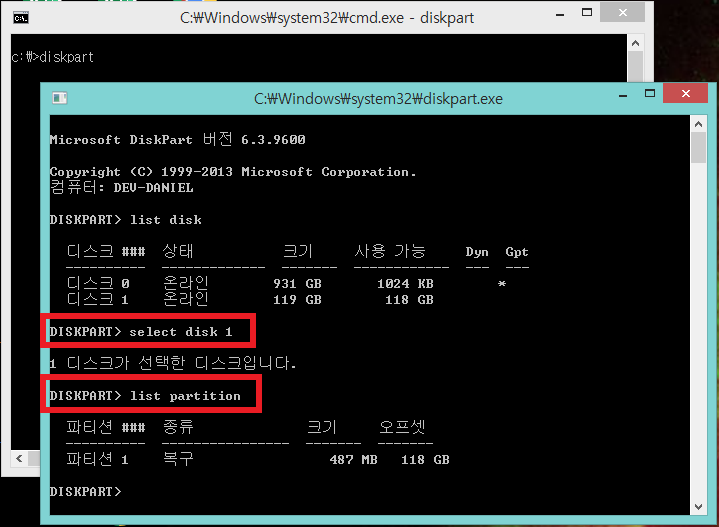The image size is (719, 527).
Task: Click the '1024 KB' available value
Action: click(x=405, y=284)
